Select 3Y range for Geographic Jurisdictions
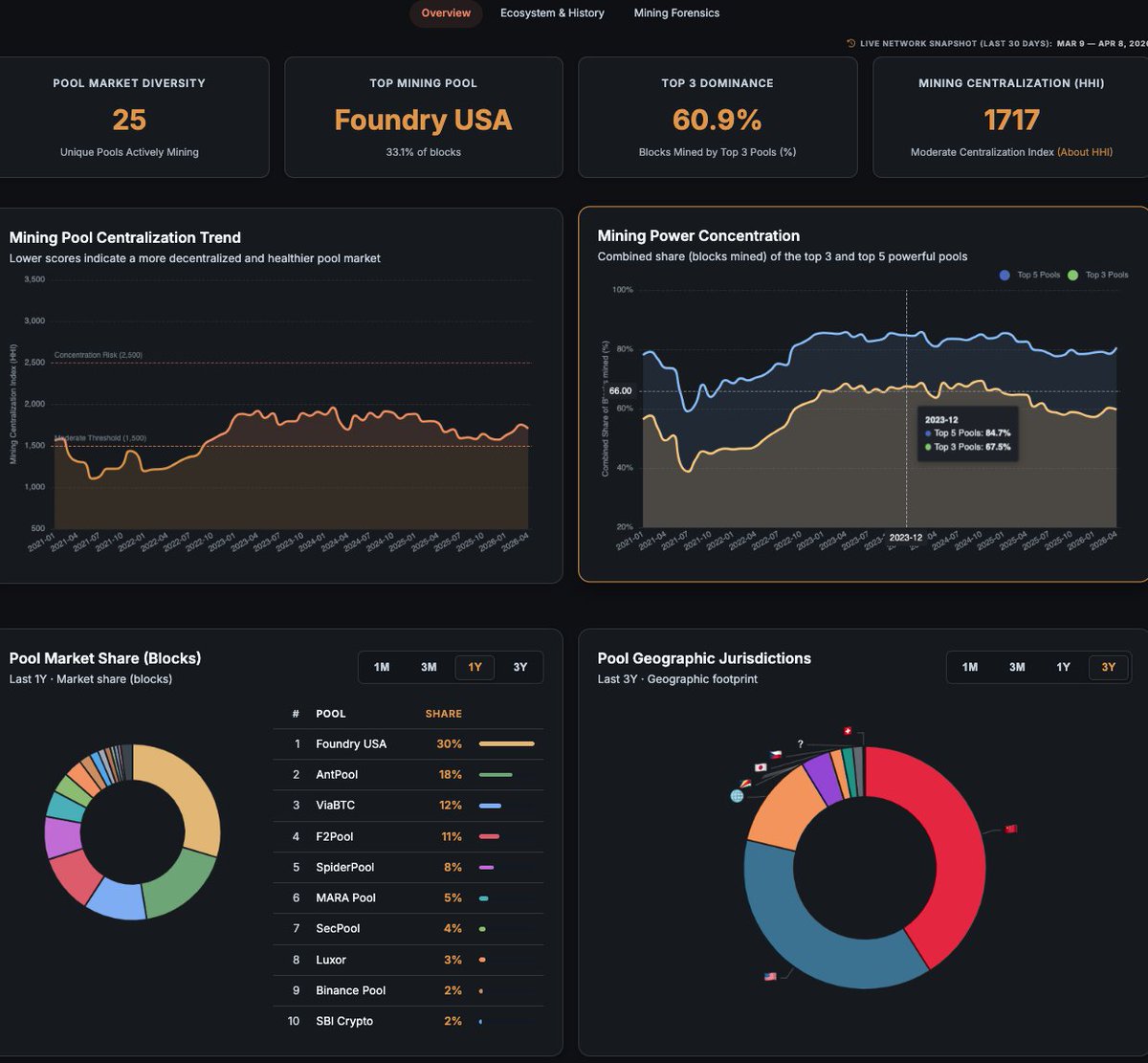 coord(1109,667)
